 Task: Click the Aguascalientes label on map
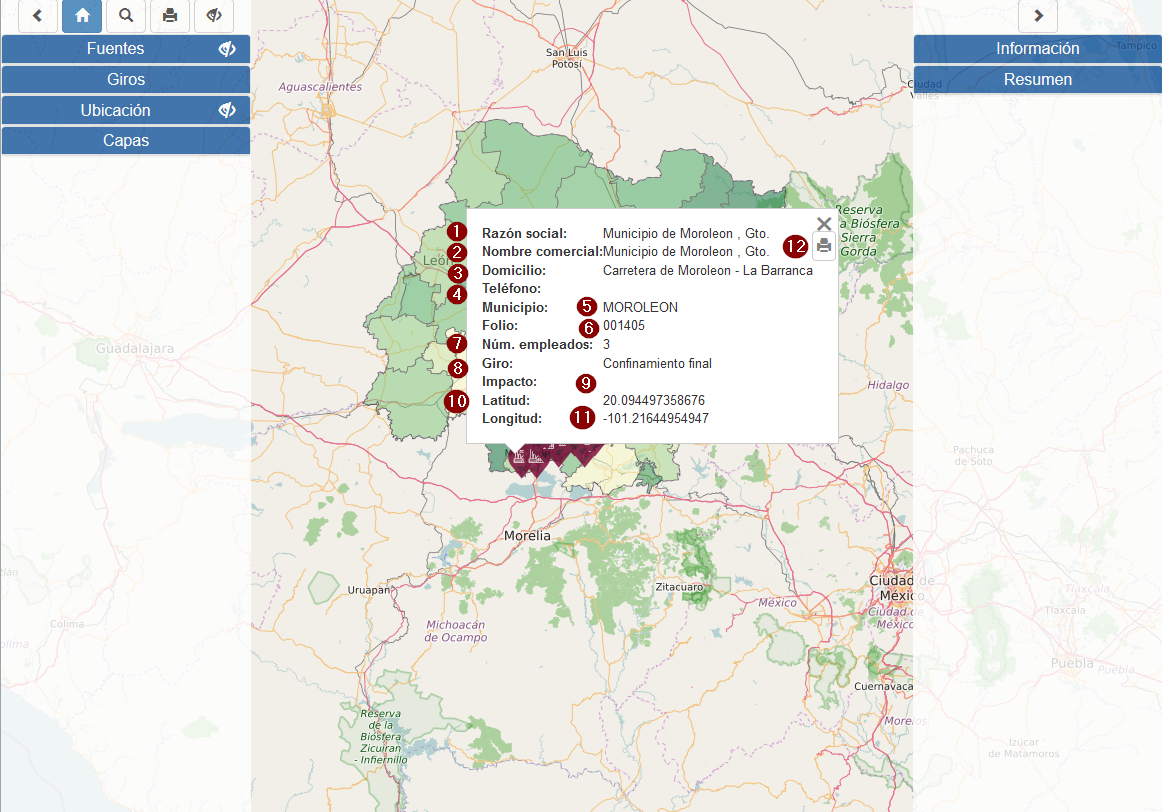[x=320, y=87]
